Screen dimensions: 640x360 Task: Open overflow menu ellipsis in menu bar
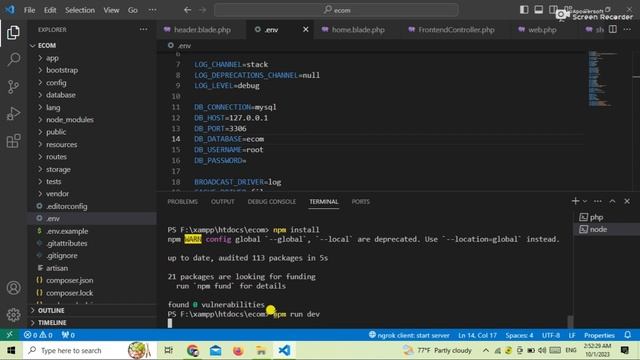[152, 10]
